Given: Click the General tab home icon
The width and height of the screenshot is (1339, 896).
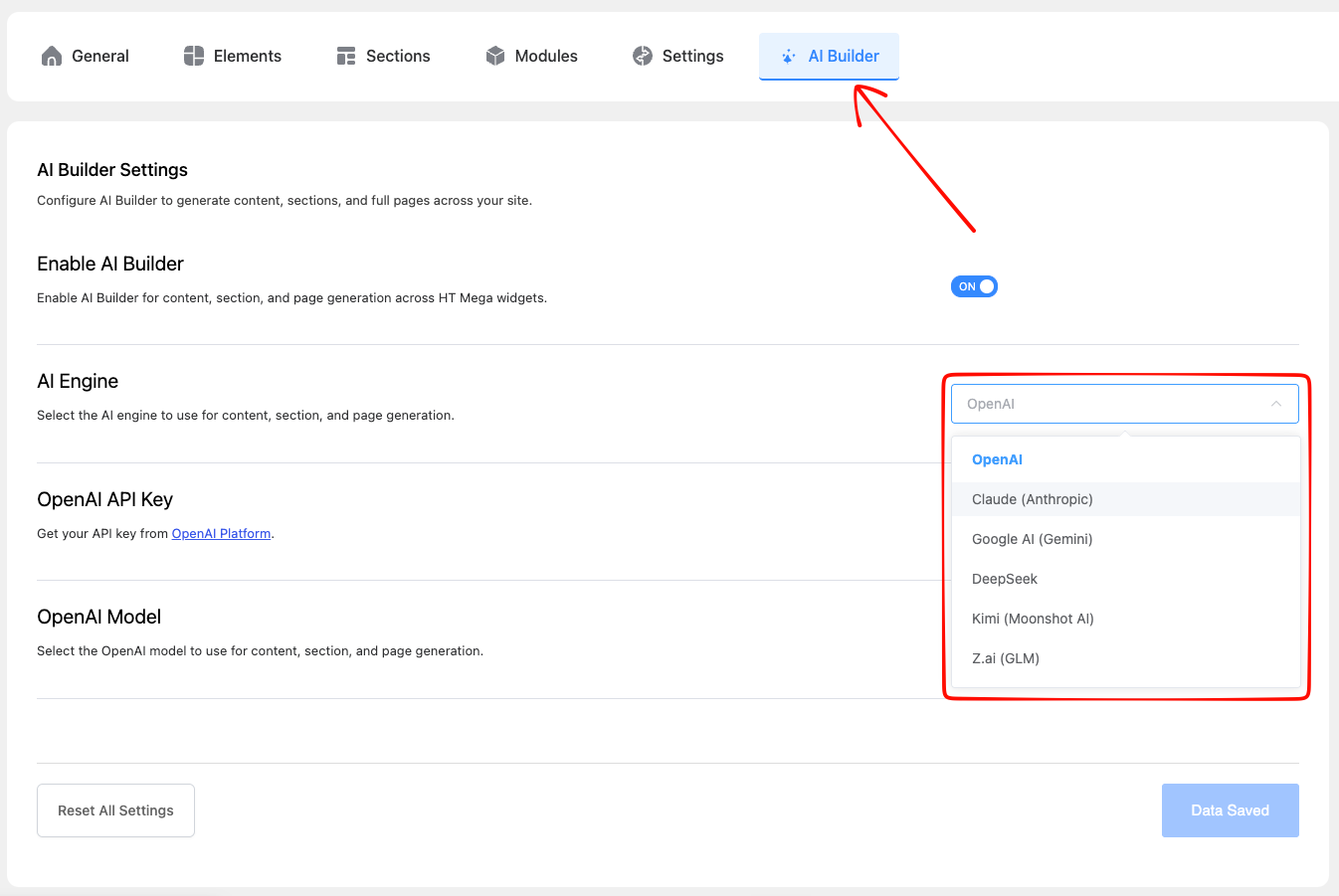Looking at the screenshot, I should pos(52,56).
